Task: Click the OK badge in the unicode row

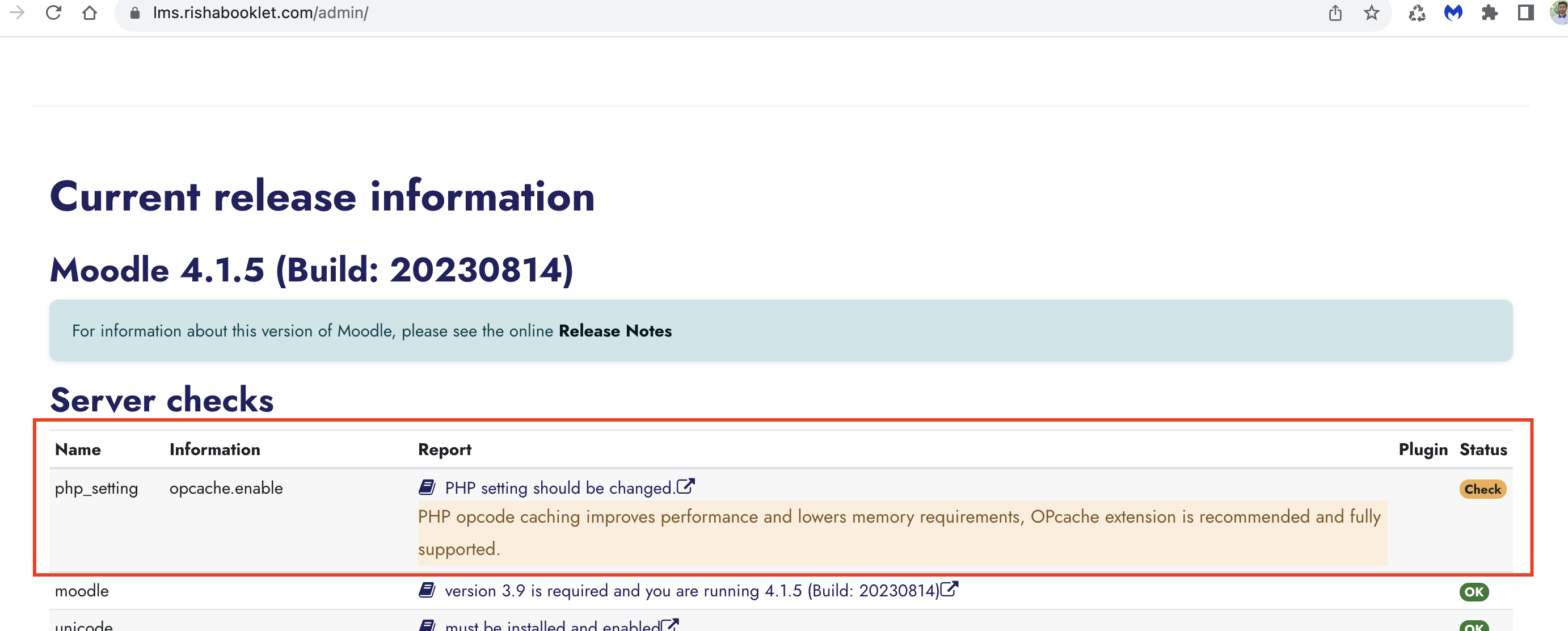Action: (1474, 626)
